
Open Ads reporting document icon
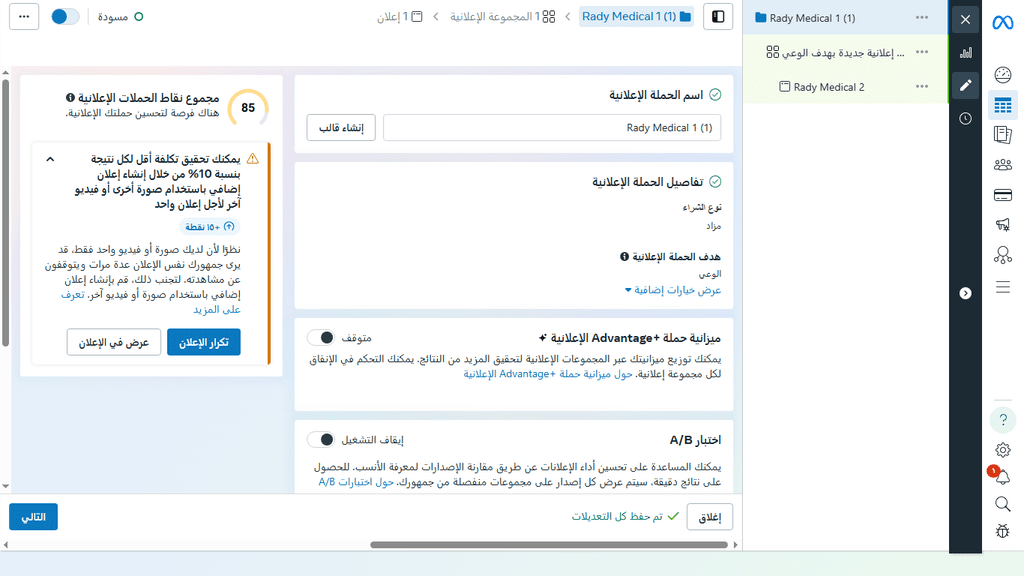tap(1002, 135)
